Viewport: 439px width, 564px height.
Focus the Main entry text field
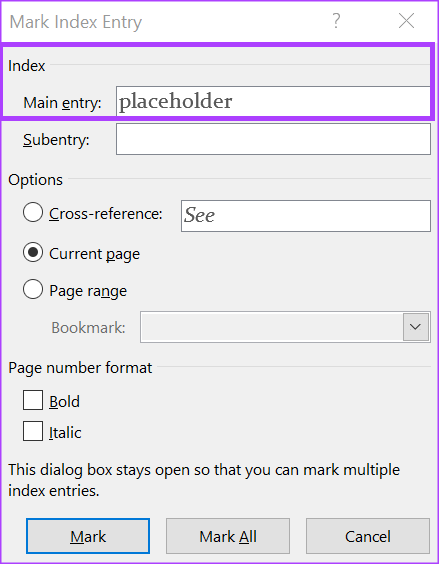coord(273,101)
